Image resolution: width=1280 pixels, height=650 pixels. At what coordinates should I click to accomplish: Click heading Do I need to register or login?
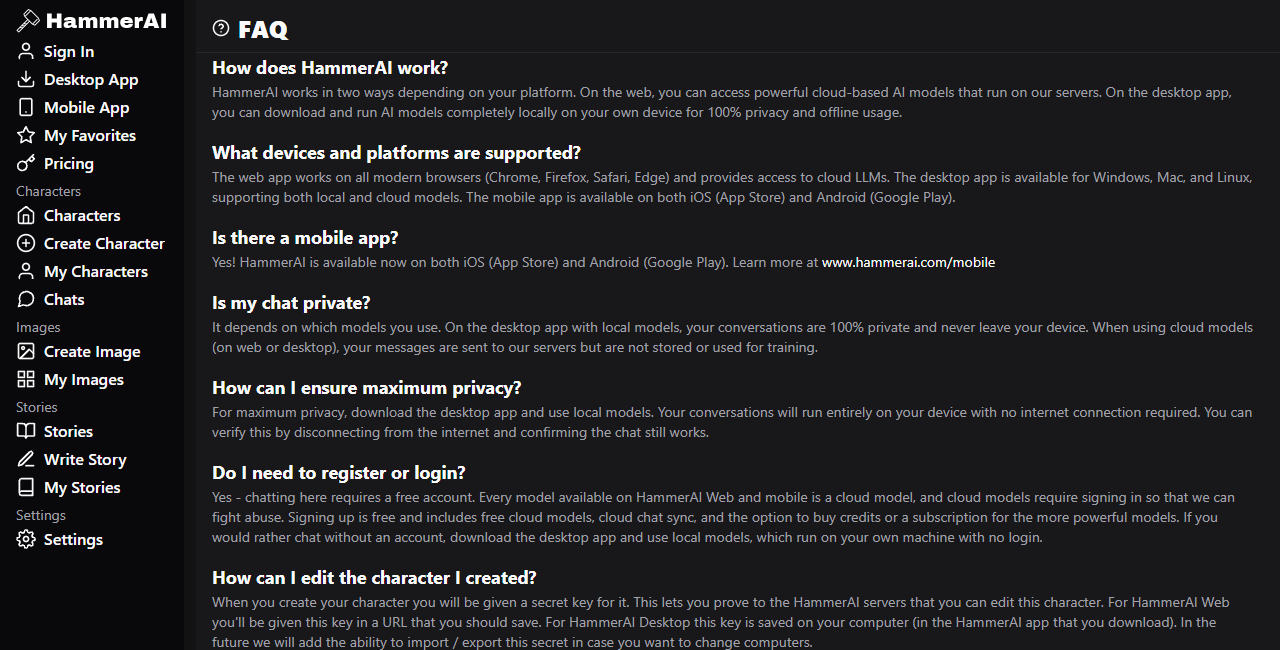339,473
